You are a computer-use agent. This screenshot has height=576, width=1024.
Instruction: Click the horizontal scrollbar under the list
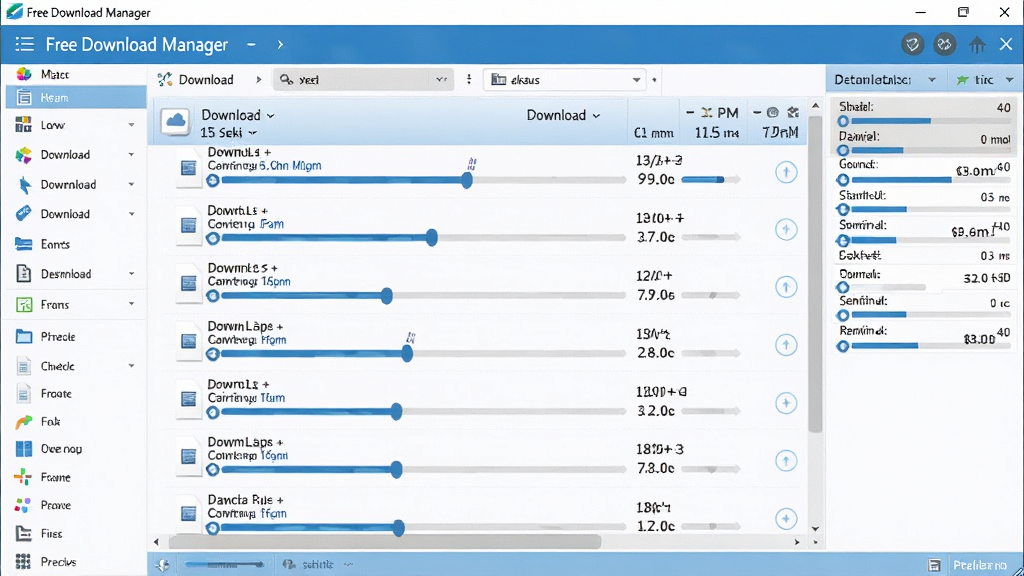tap(385, 542)
